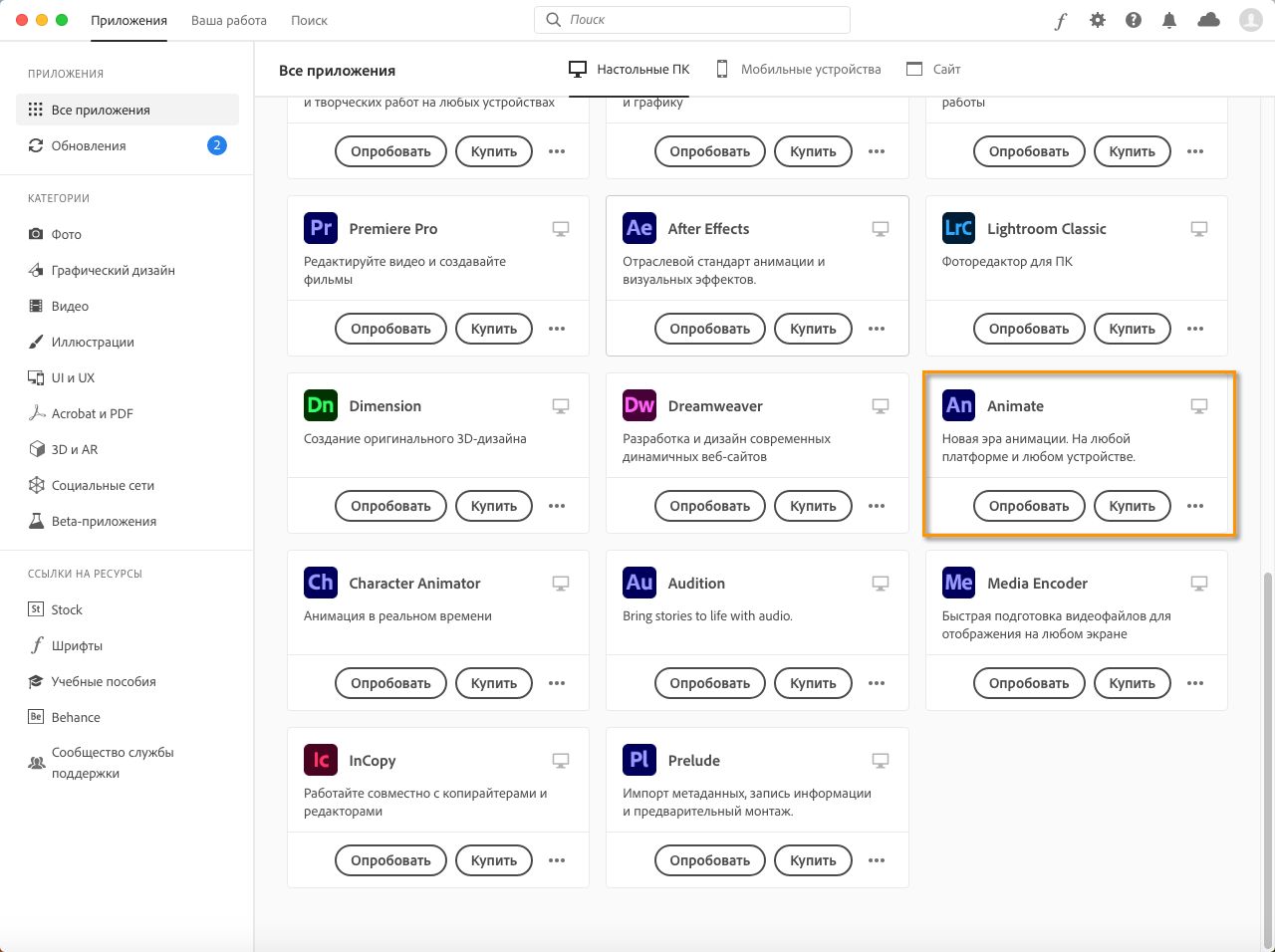Click Купить for InCopy
The height and width of the screenshot is (952, 1275).
(x=494, y=860)
